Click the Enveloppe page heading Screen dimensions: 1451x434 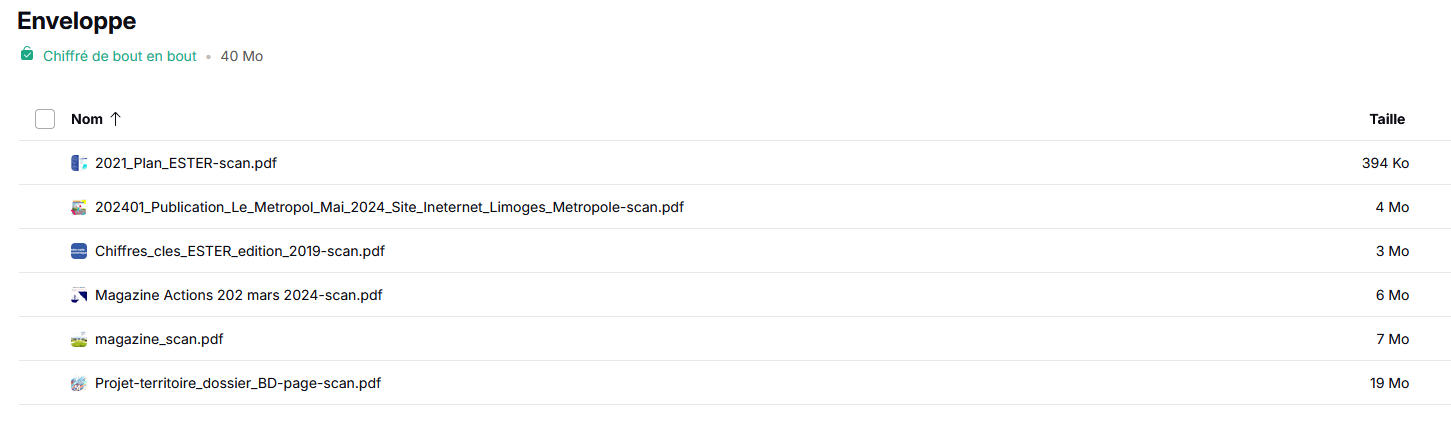point(77,20)
